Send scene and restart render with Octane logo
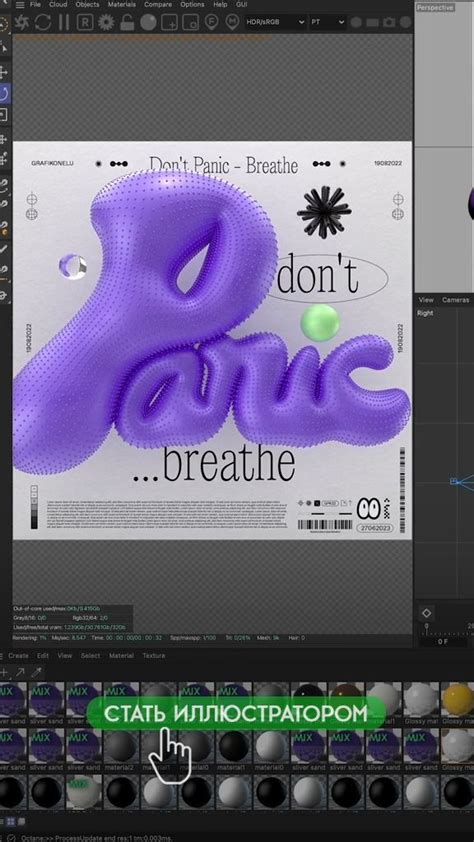474x842 pixels. [23, 23]
